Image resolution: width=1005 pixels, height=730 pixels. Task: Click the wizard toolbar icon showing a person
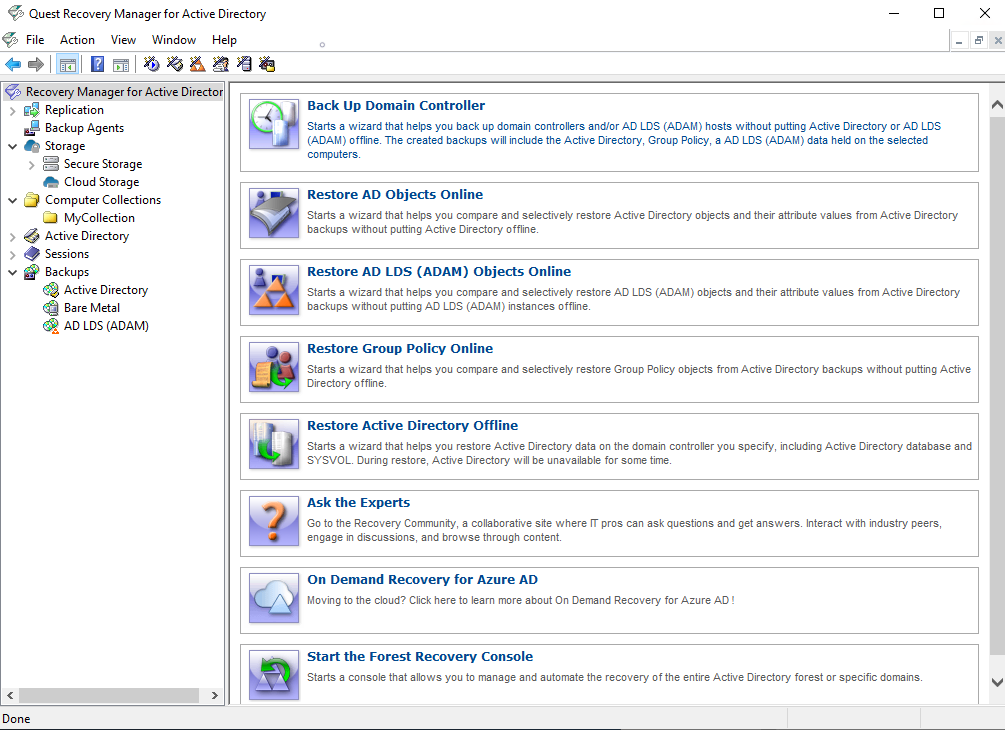(220, 64)
